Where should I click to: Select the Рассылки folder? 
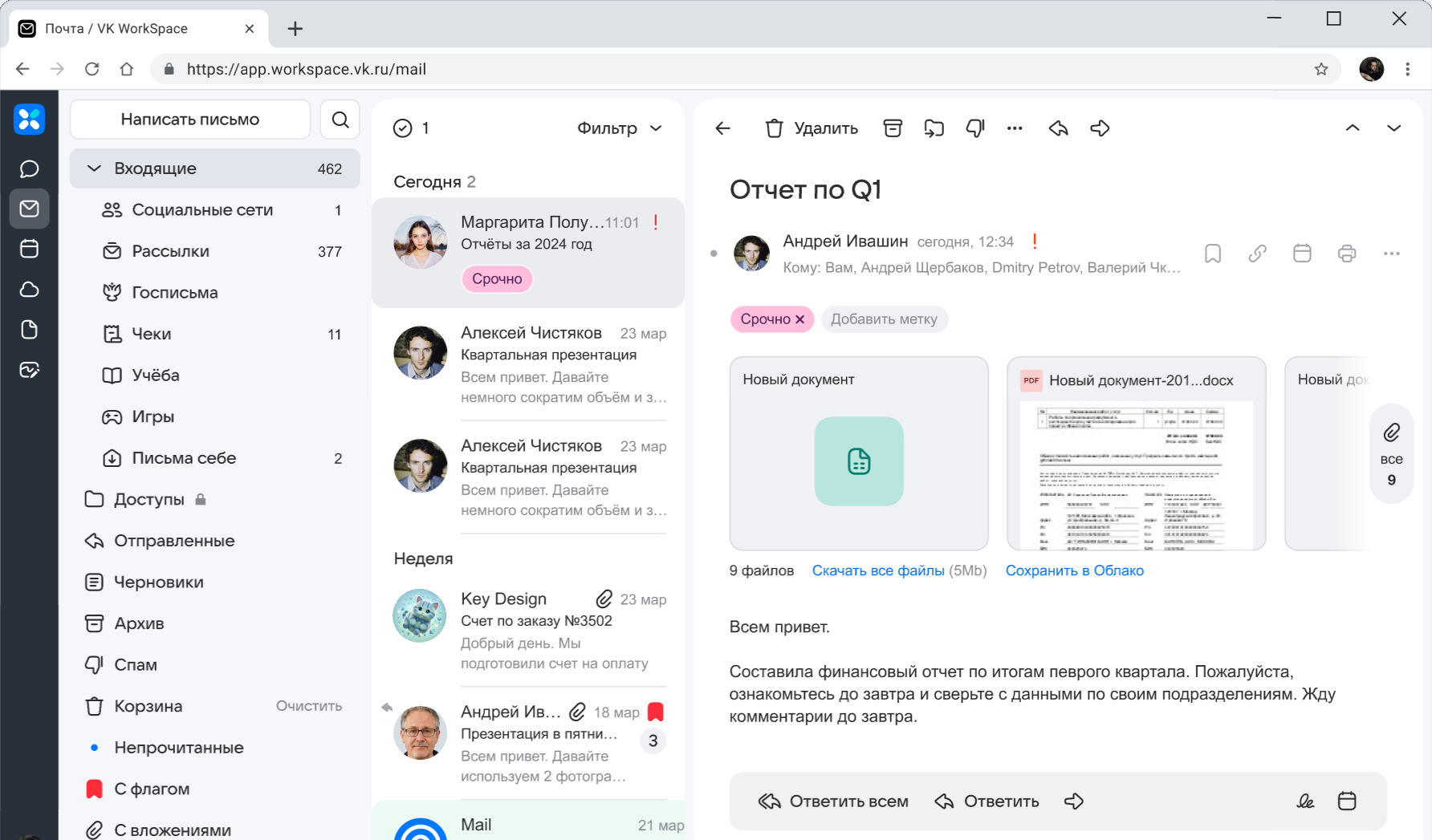point(170,251)
